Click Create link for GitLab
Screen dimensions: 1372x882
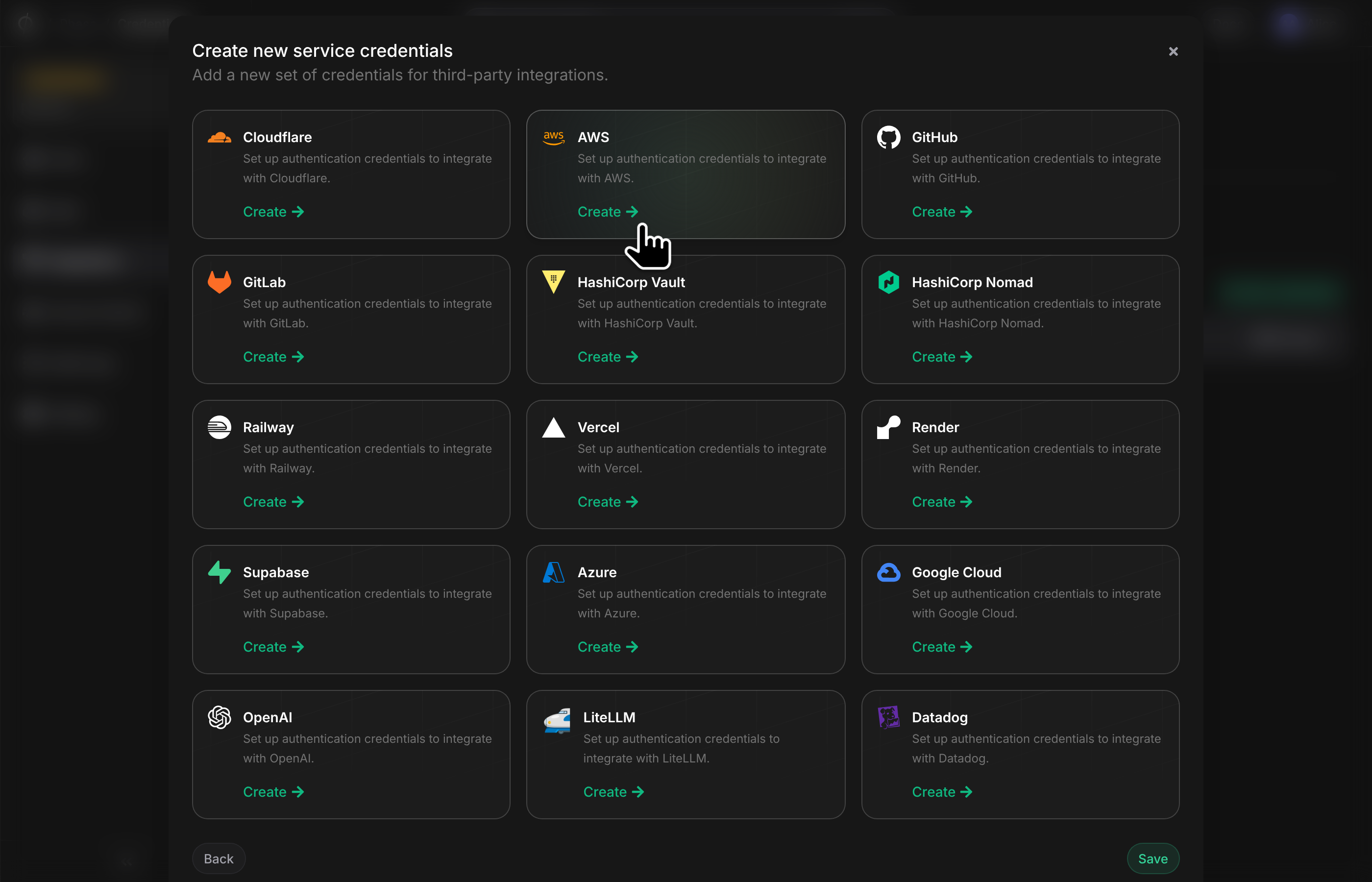click(273, 357)
